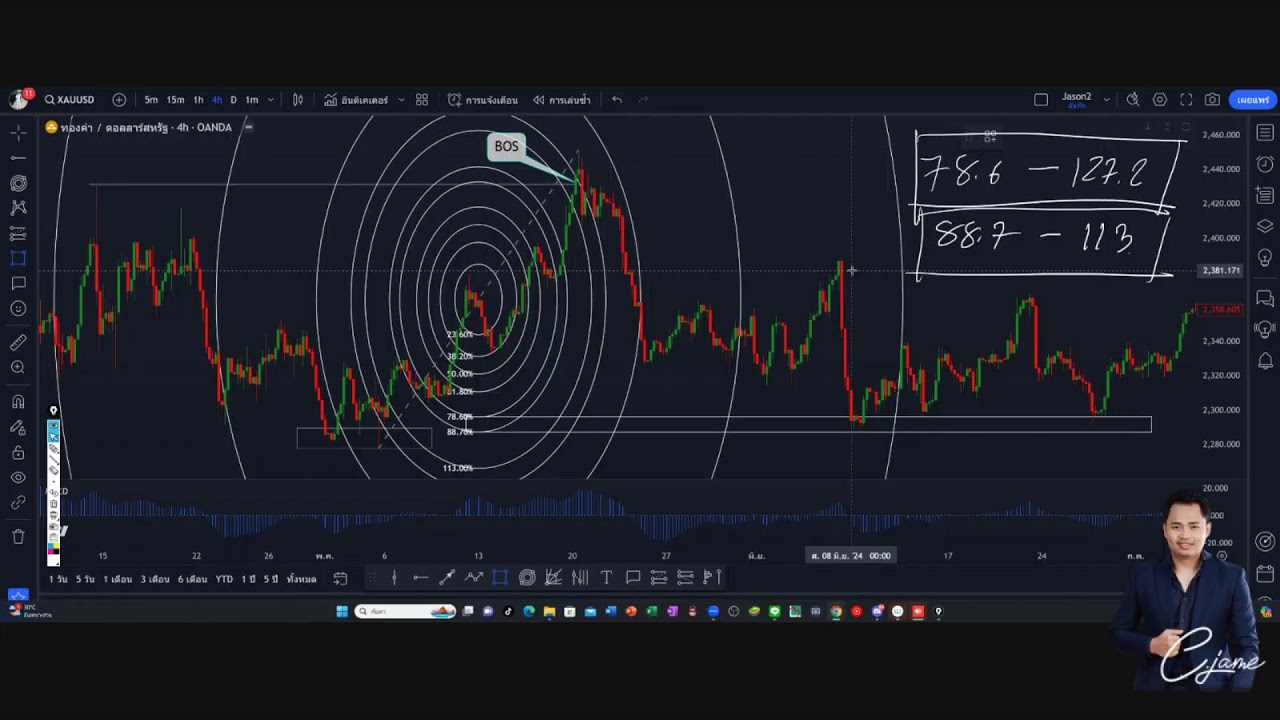1280x720 pixels.
Task: Expand the timeframe interval dropdown
Action: click(x=271, y=100)
